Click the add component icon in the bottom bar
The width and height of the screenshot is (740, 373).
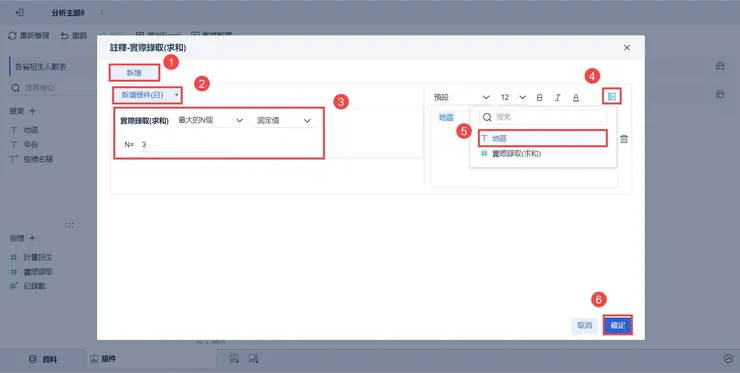(254, 359)
